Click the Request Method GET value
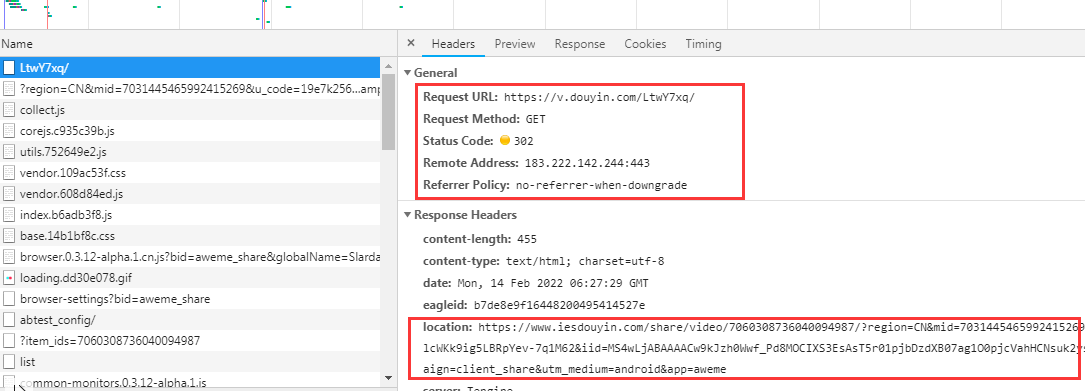This screenshot has width=1085, height=391. point(536,119)
